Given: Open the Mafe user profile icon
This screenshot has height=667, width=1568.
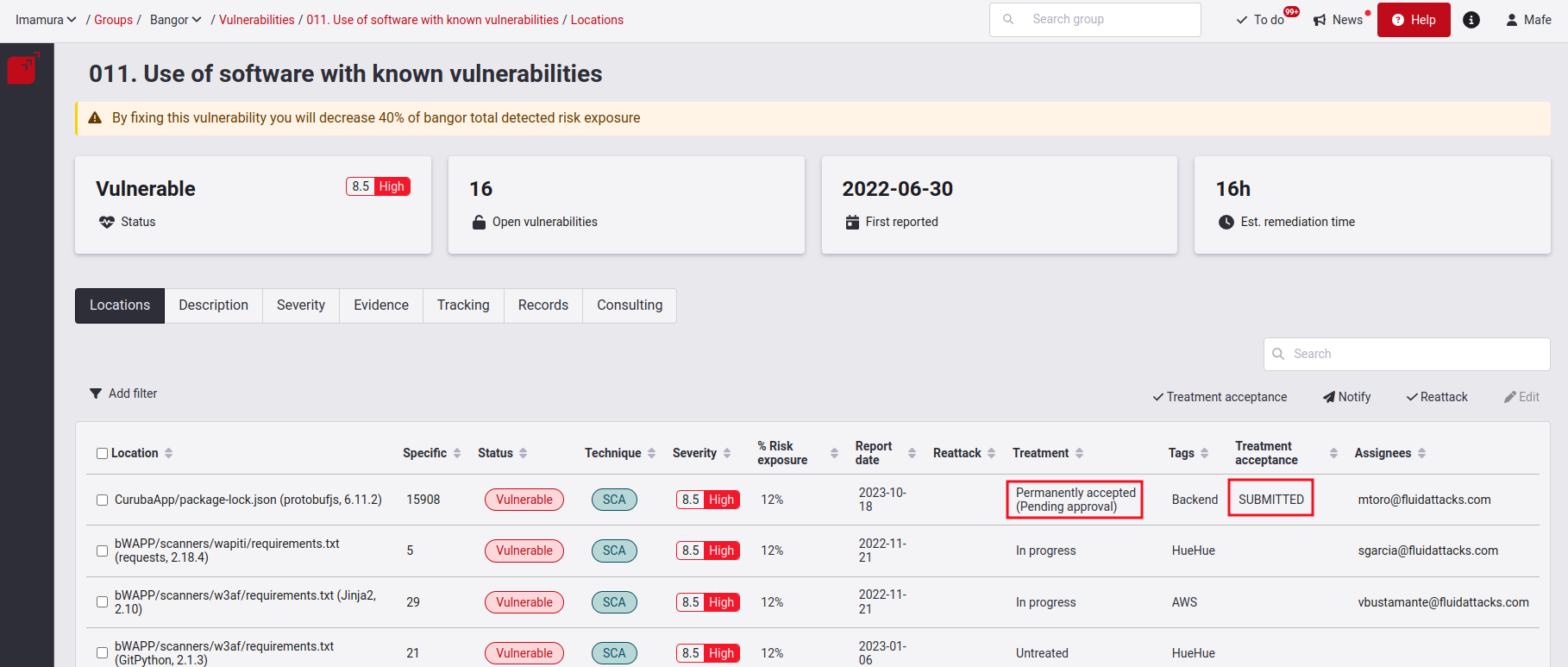Looking at the screenshot, I should (x=1512, y=20).
